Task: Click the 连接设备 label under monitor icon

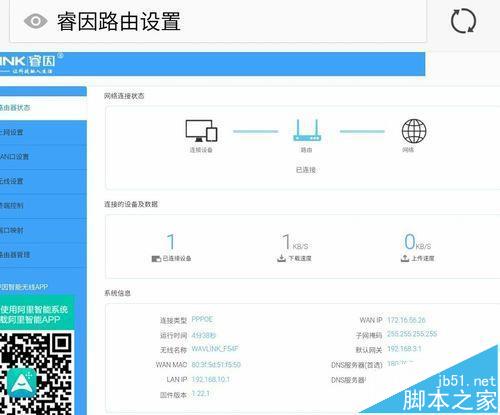Action: coord(201,150)
